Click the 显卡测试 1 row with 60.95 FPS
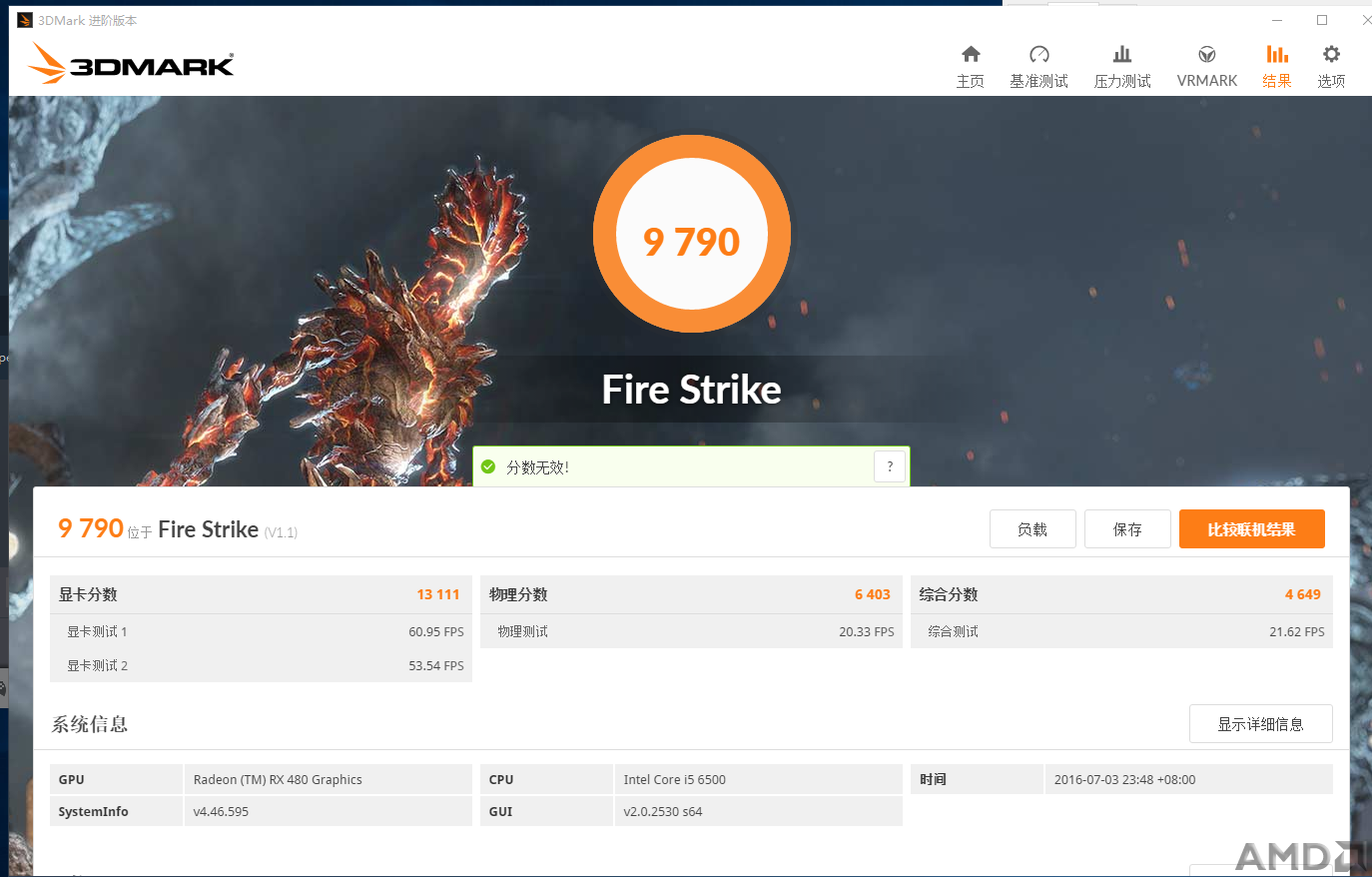Screen dimensions: 1372x877 point(261,631)
